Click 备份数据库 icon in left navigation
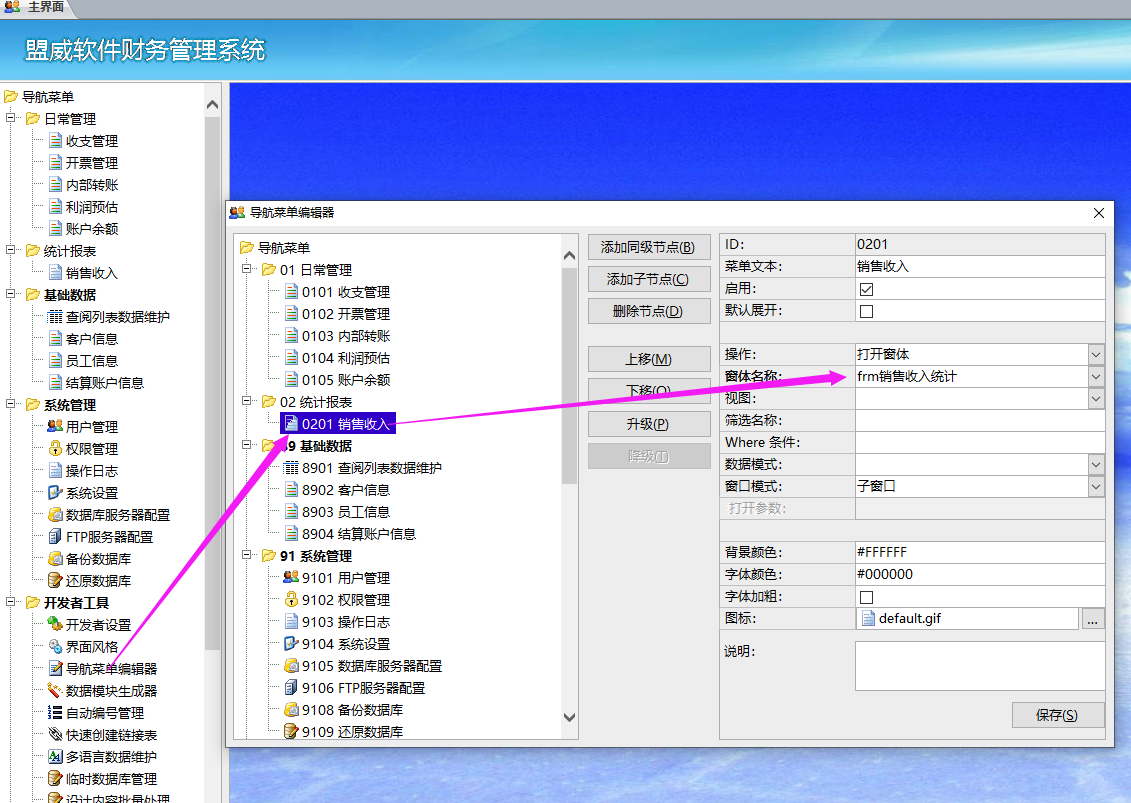The height and width of the screenshot is (803, 1131). pos(56,558)
